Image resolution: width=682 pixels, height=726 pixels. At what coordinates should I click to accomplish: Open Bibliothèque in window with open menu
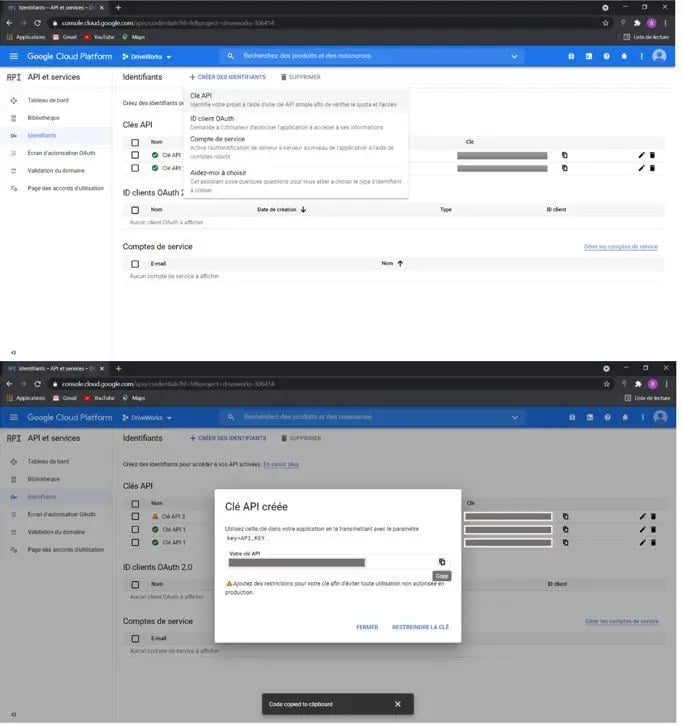pyautogui.click(x=44, y=118)
